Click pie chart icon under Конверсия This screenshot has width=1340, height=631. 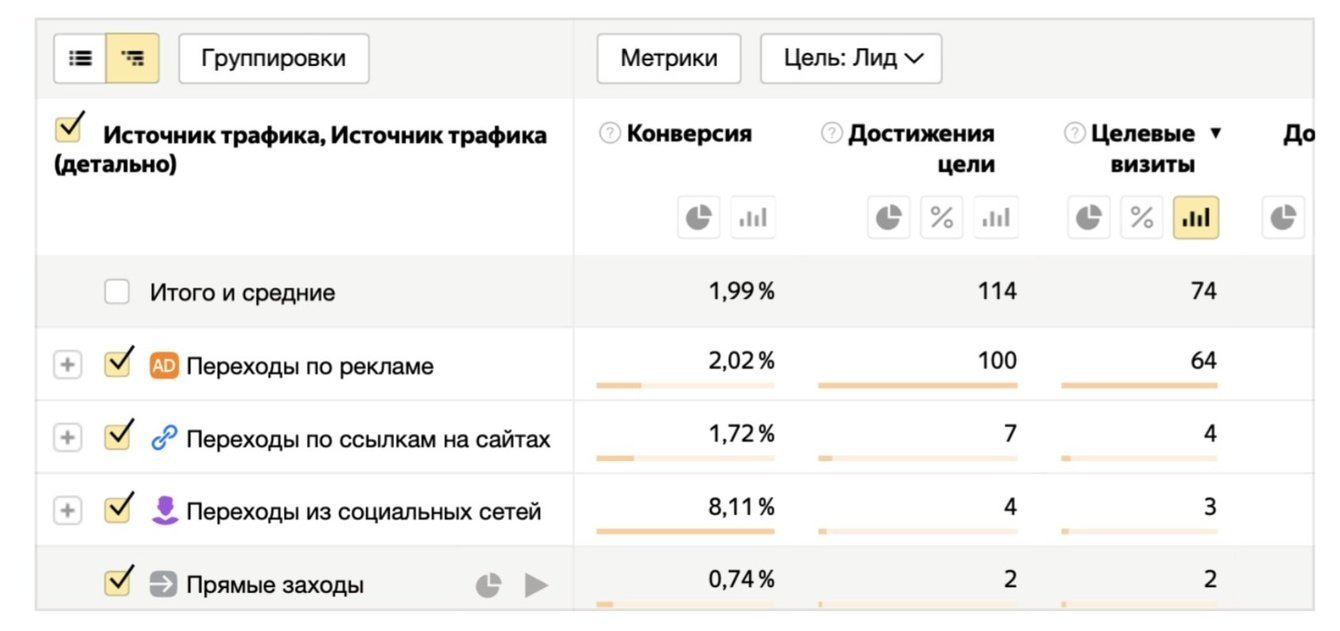point(699,217)
